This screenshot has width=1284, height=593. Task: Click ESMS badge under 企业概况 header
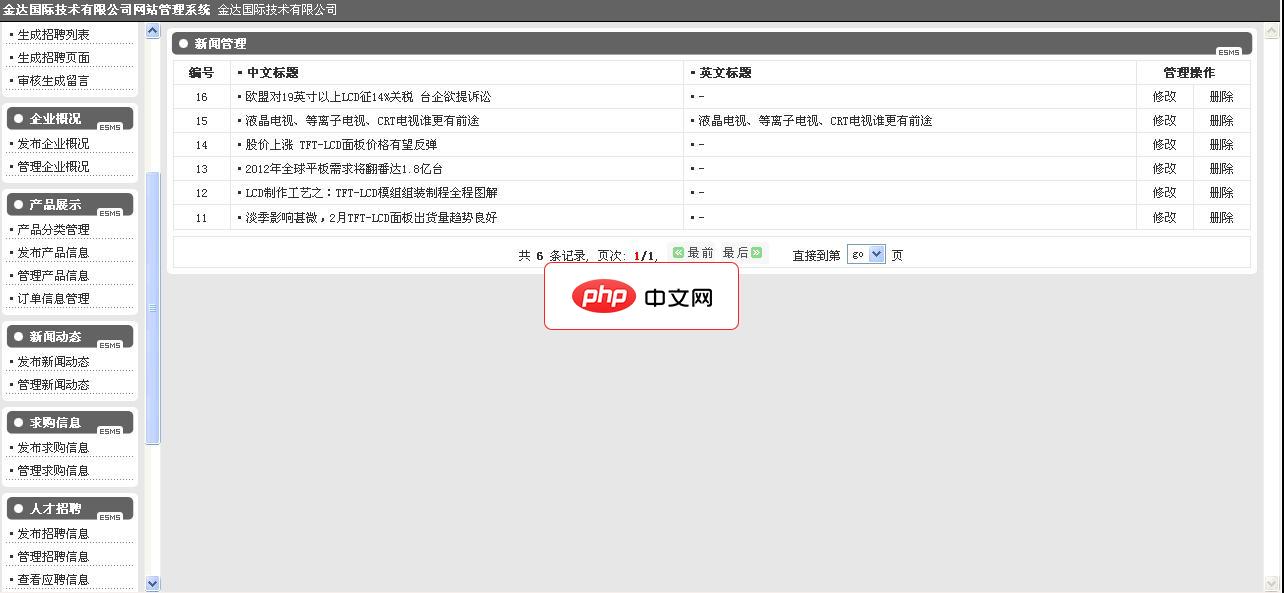coord(110,127)
